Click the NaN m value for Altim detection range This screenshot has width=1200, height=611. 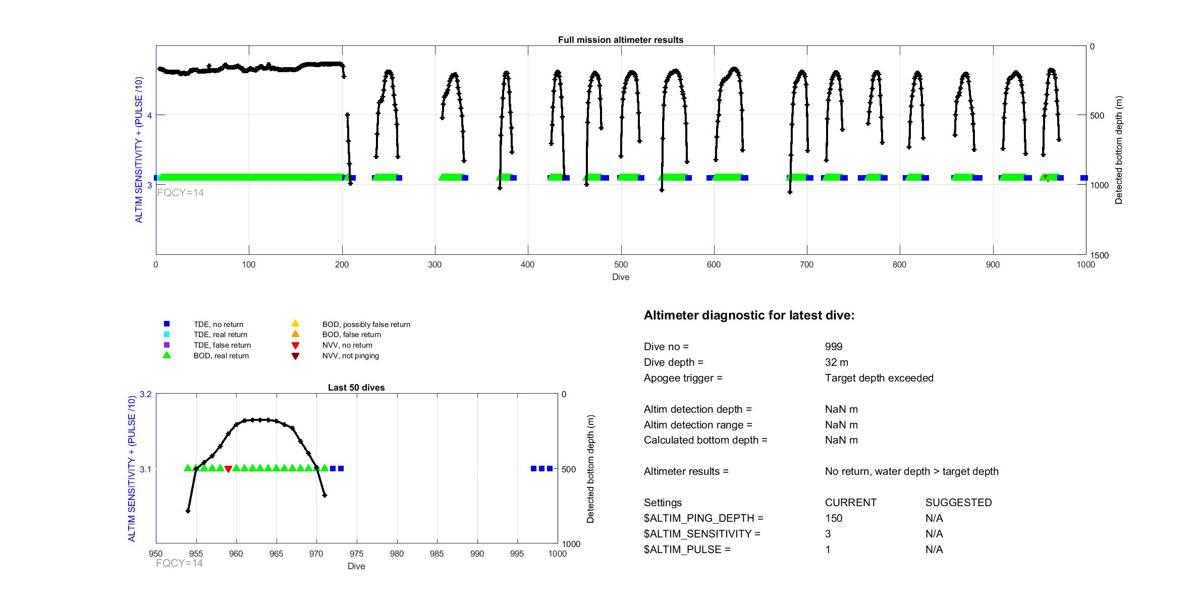841,425
